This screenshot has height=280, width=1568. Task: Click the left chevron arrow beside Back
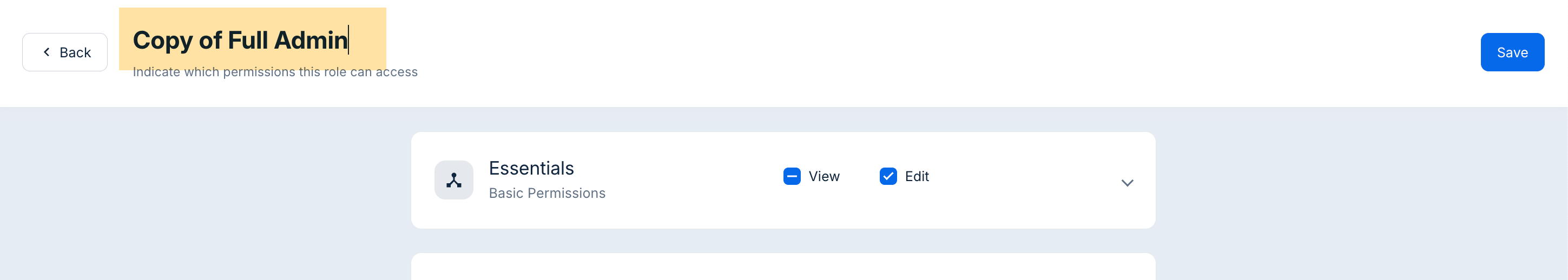coord(47,52)
